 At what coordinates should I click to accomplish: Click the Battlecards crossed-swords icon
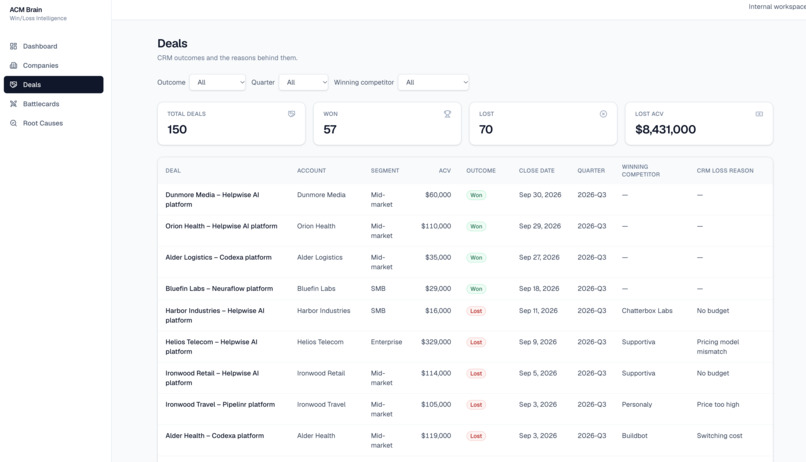(13, 104)
